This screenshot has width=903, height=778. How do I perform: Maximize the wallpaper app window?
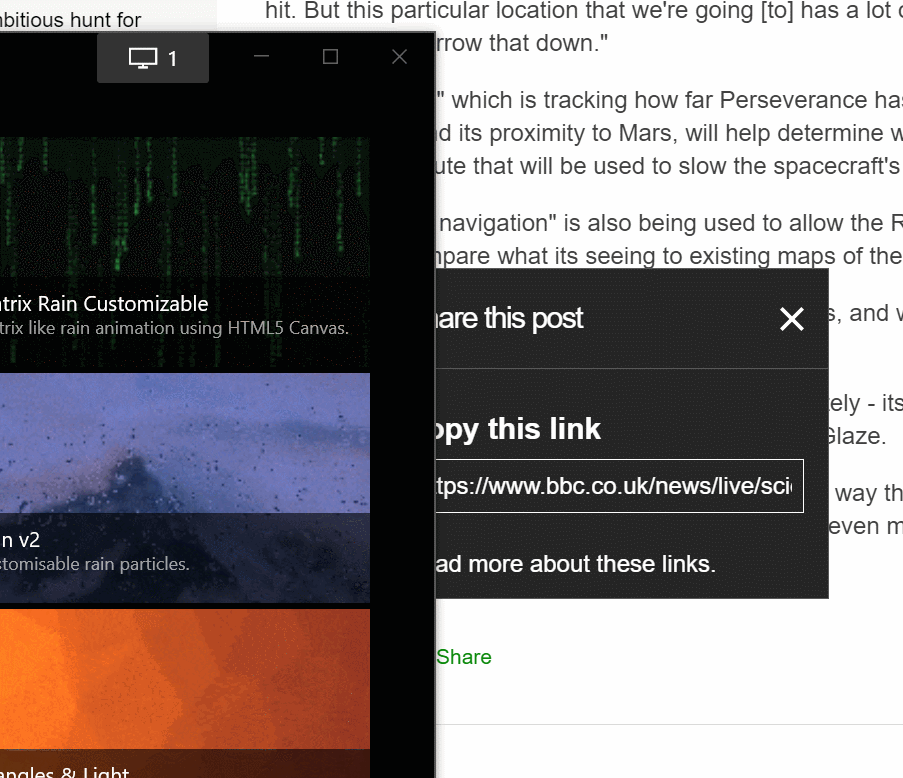point(331,56)
